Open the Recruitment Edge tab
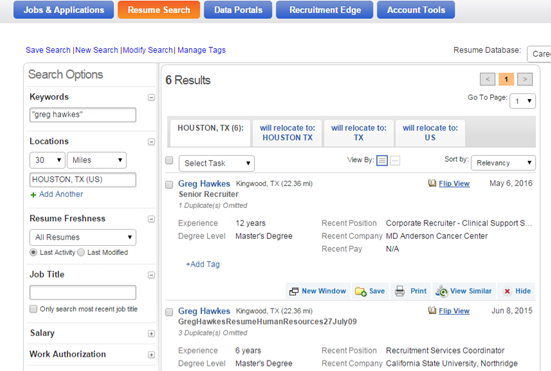Screen dimensions: 551x371 pyautogui.click(x=325, y=10)
